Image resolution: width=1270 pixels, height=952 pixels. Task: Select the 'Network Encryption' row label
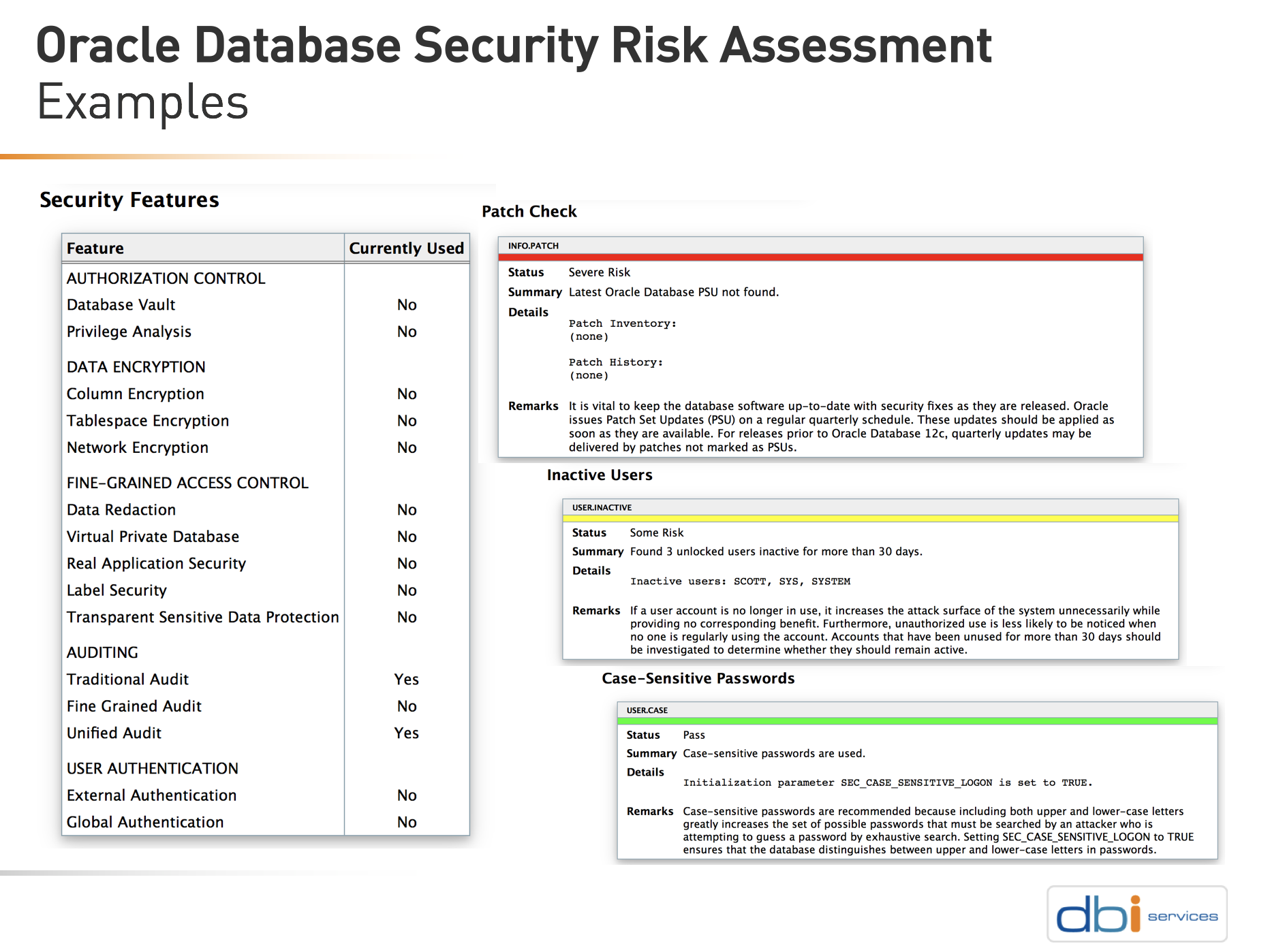(138, 448)
